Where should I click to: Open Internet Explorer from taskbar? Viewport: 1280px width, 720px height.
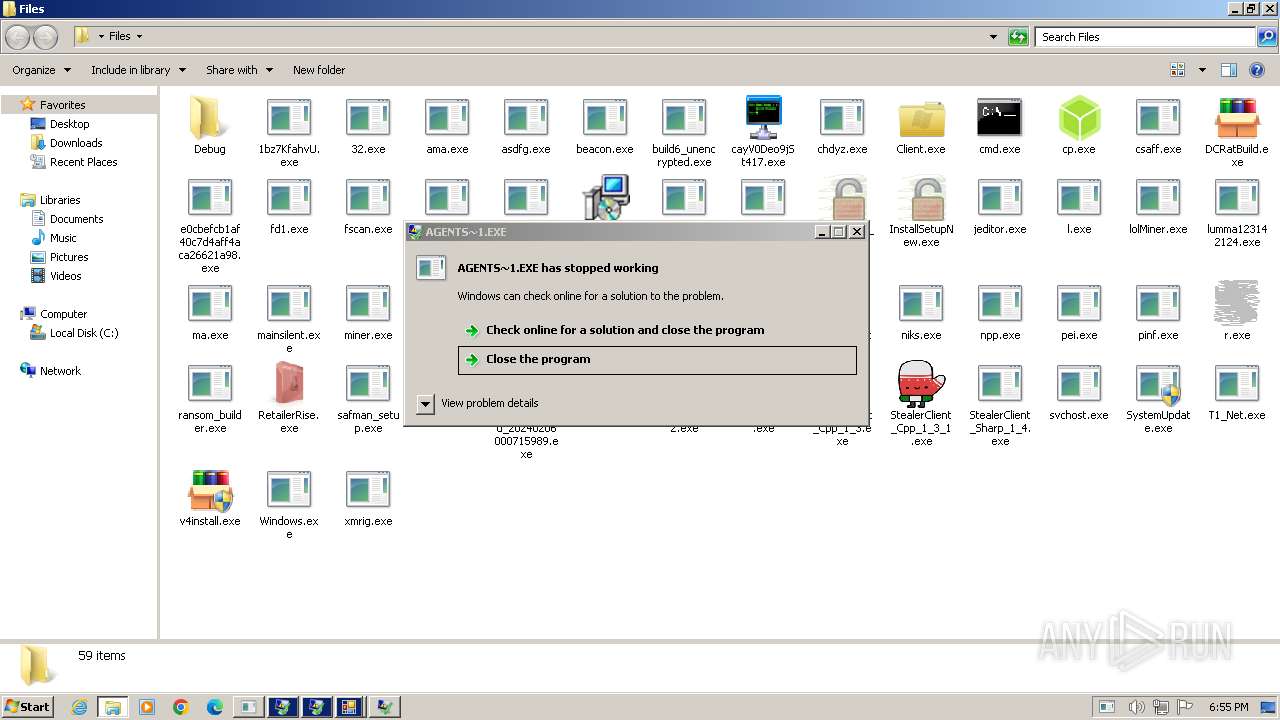pyautogui.click(x=79, y=707)
